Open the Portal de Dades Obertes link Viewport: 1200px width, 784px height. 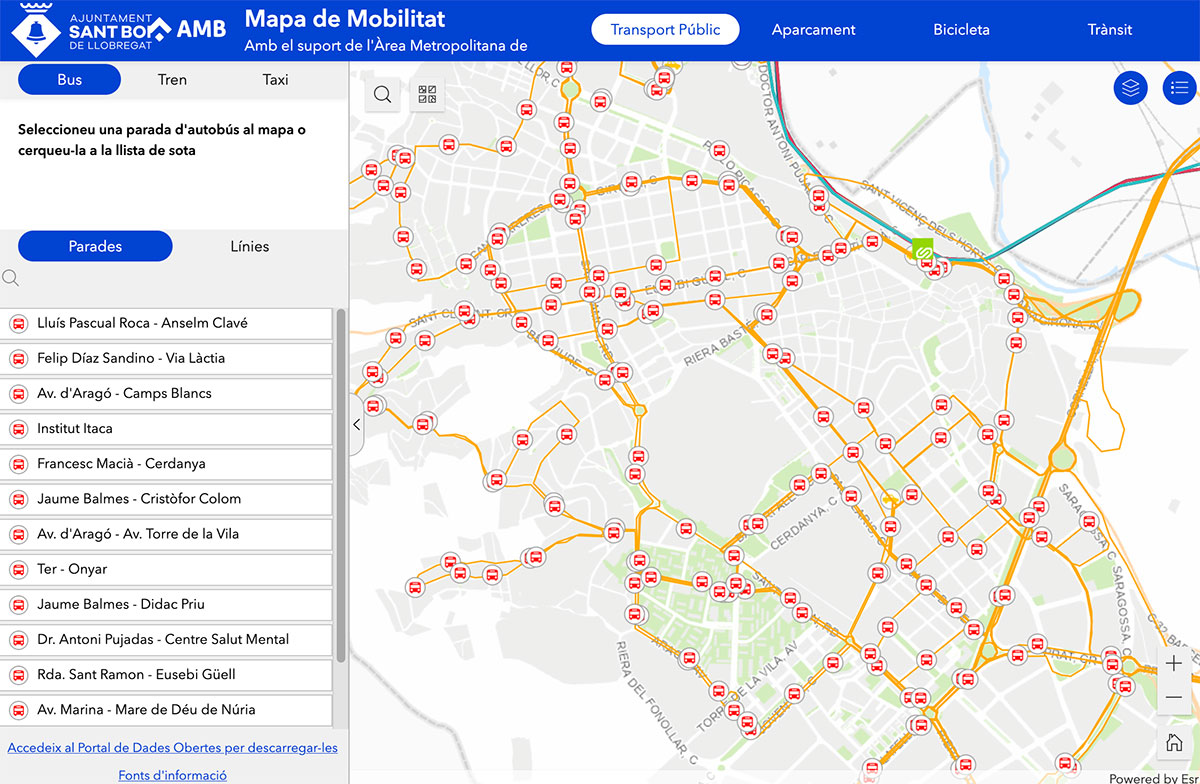[172, 748]
